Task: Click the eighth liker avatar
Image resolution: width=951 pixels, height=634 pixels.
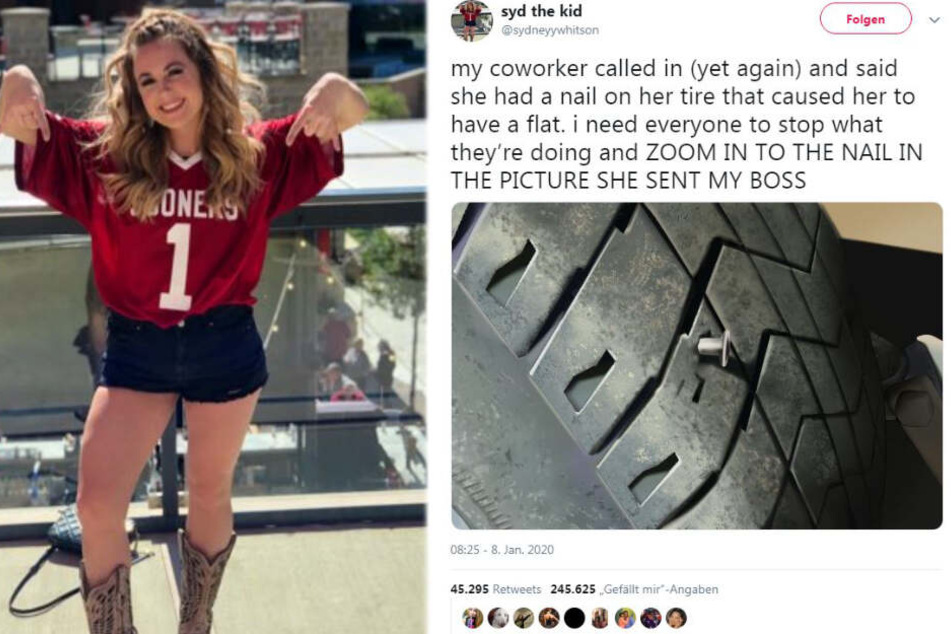Action: pos(651,618)
